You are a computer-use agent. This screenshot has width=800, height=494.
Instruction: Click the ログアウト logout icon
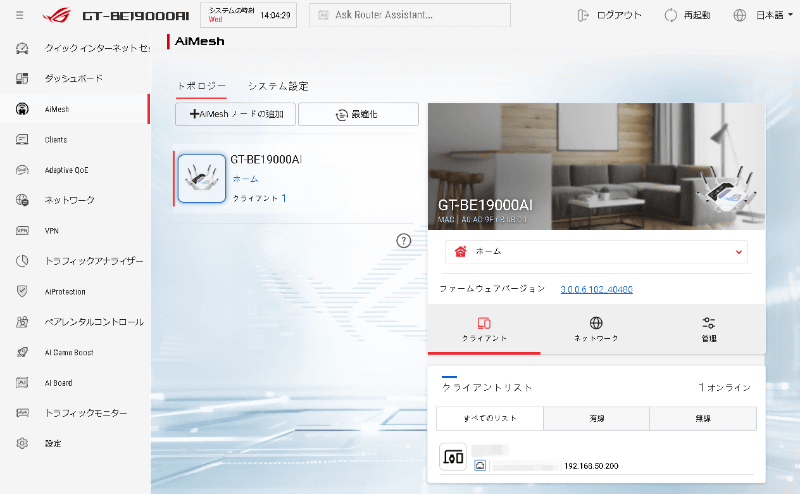pos(583,15)
